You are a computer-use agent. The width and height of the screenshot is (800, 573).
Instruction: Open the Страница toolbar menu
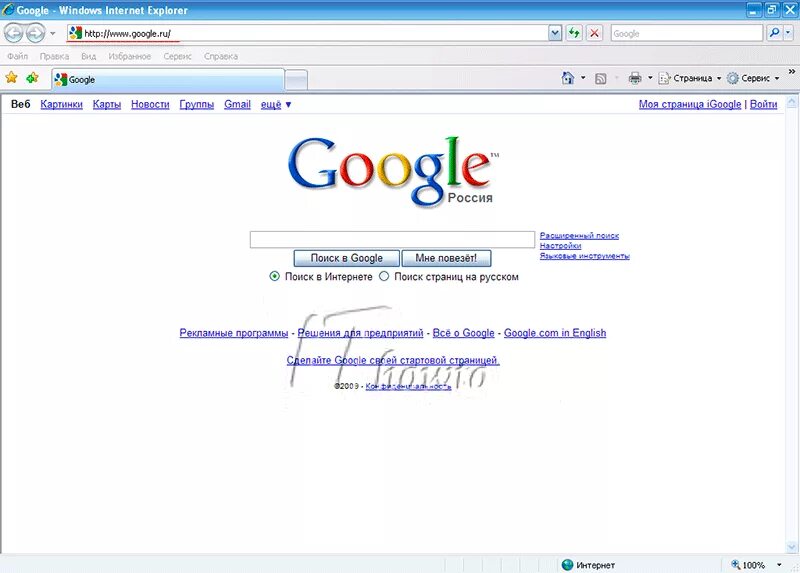coord(690,78)
